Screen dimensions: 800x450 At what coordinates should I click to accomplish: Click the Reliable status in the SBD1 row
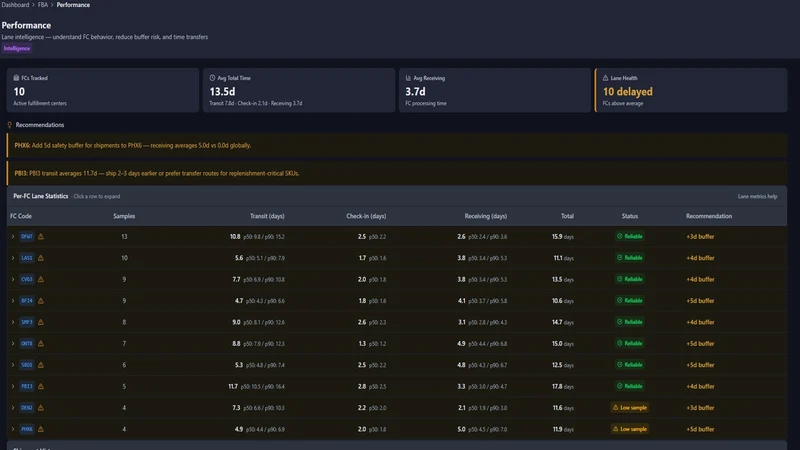click(x=630, y=365)
